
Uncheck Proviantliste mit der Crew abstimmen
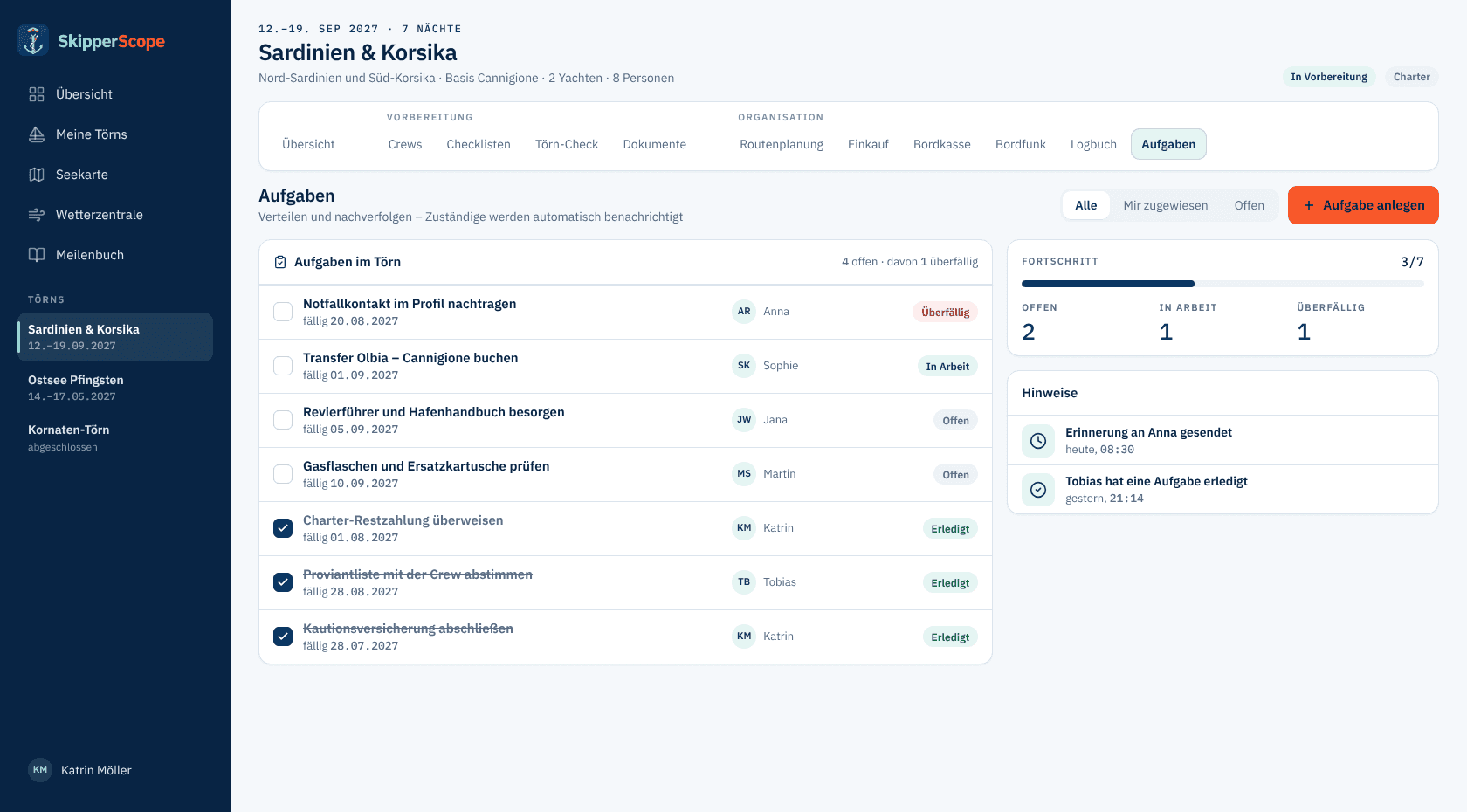283,582
